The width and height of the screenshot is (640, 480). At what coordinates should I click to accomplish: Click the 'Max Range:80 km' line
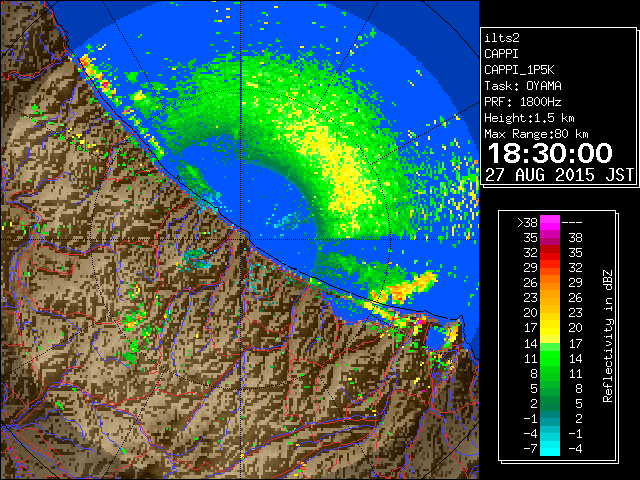point(536,134)
